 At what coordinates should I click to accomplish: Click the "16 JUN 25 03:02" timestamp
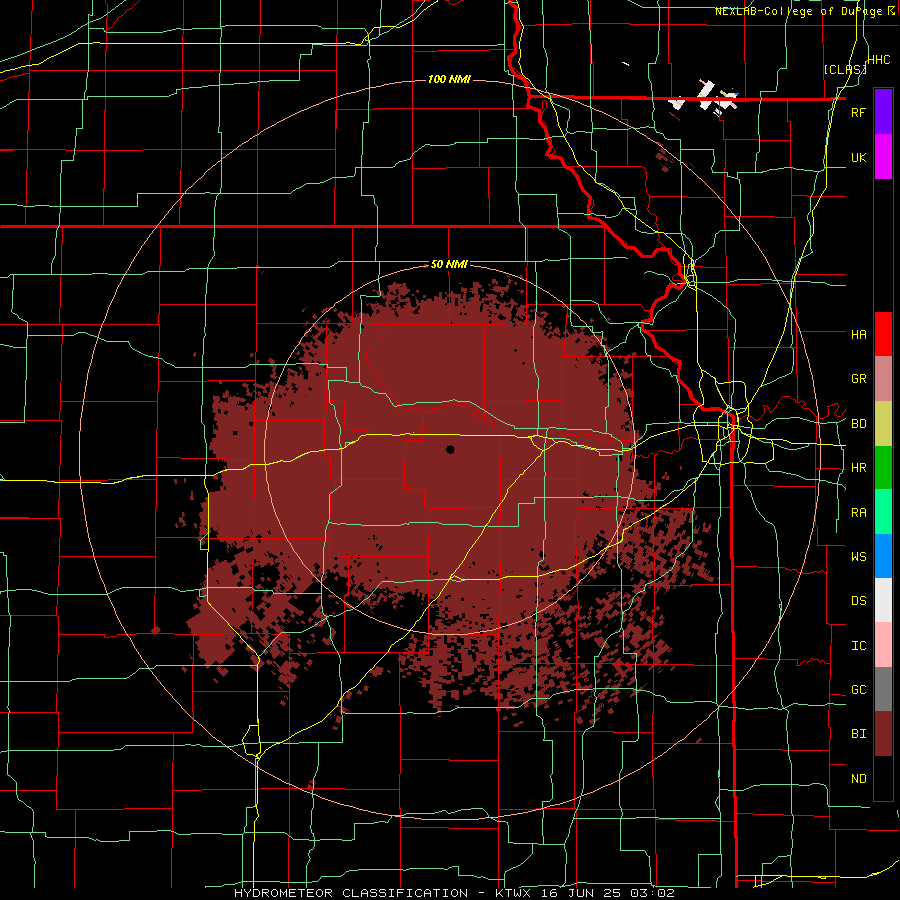point(608,893)
